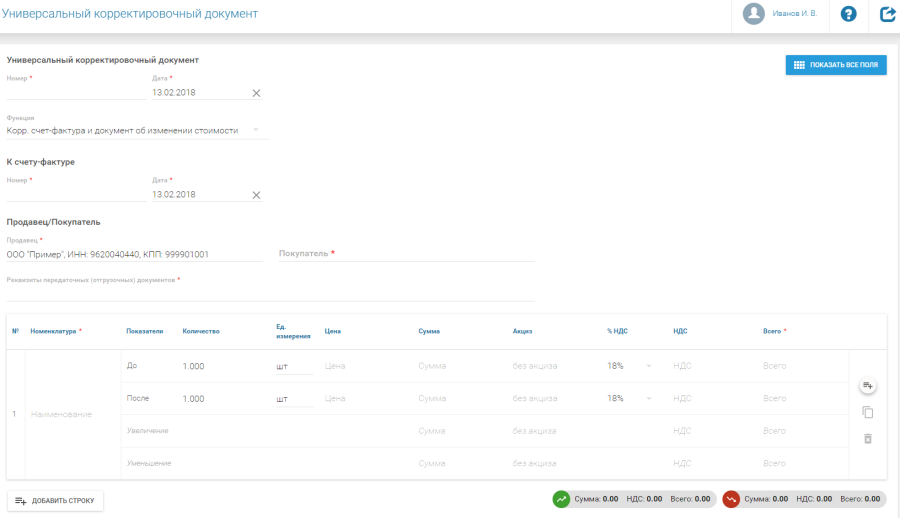Click the Наименование cell in row 1
Screen dimensions: 900x518
(x=65, y=414)
